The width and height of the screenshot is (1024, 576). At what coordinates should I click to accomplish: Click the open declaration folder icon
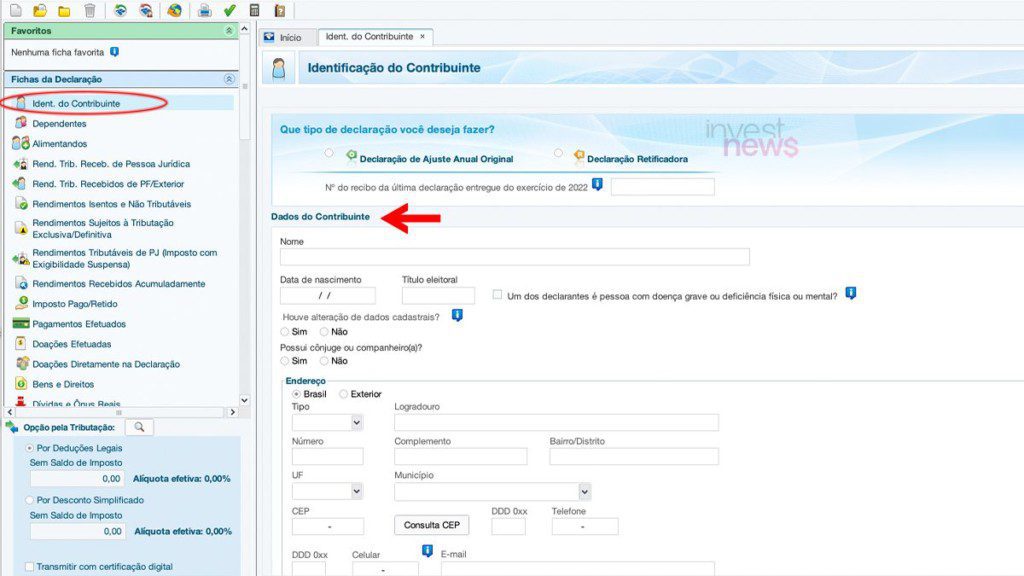pos(40,10)
